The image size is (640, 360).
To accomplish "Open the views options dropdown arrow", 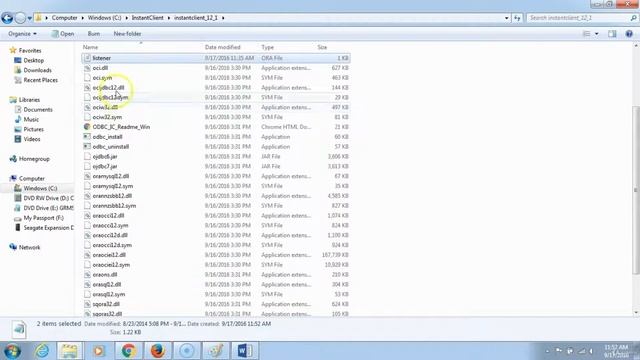I will click(596, 34).
